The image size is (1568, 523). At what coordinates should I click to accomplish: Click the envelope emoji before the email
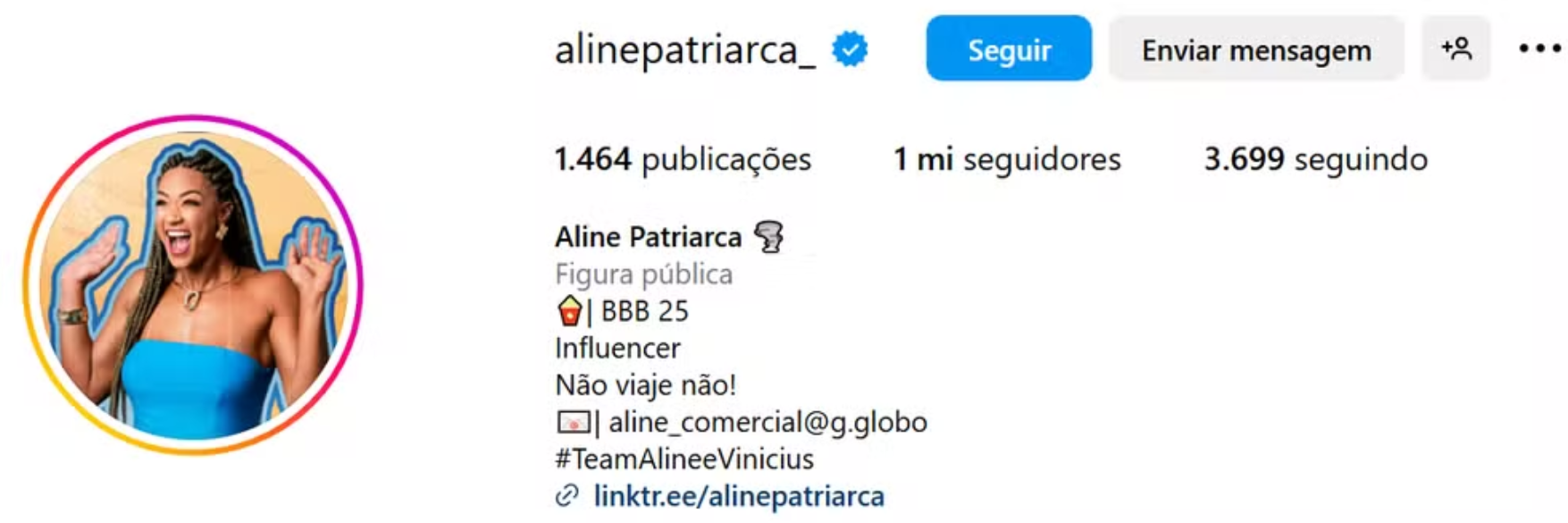tap(573, 422)
